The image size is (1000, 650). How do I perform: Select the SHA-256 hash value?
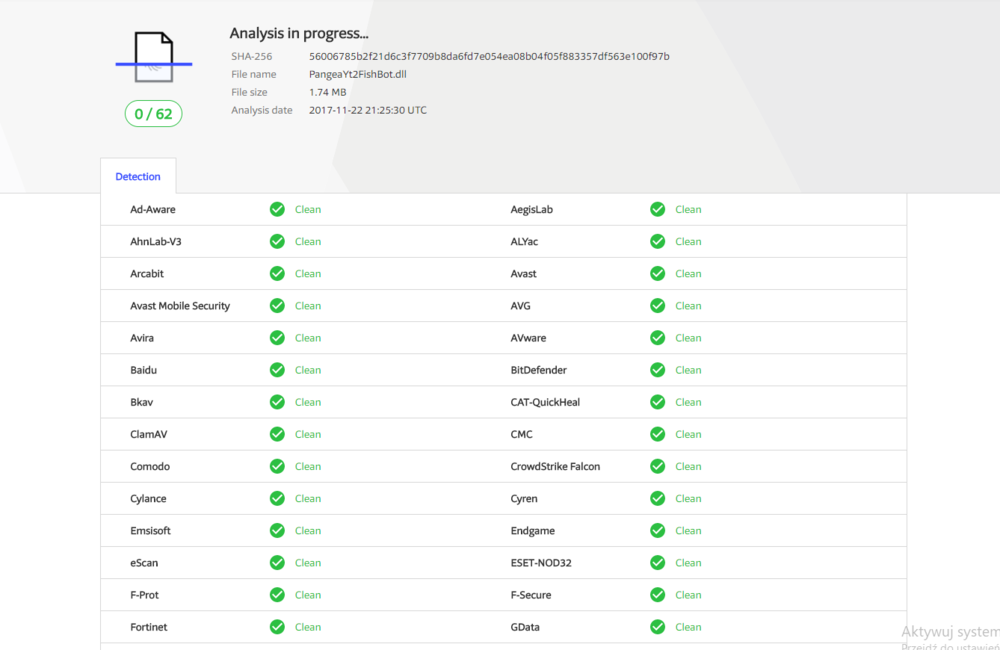pos(489,56)
